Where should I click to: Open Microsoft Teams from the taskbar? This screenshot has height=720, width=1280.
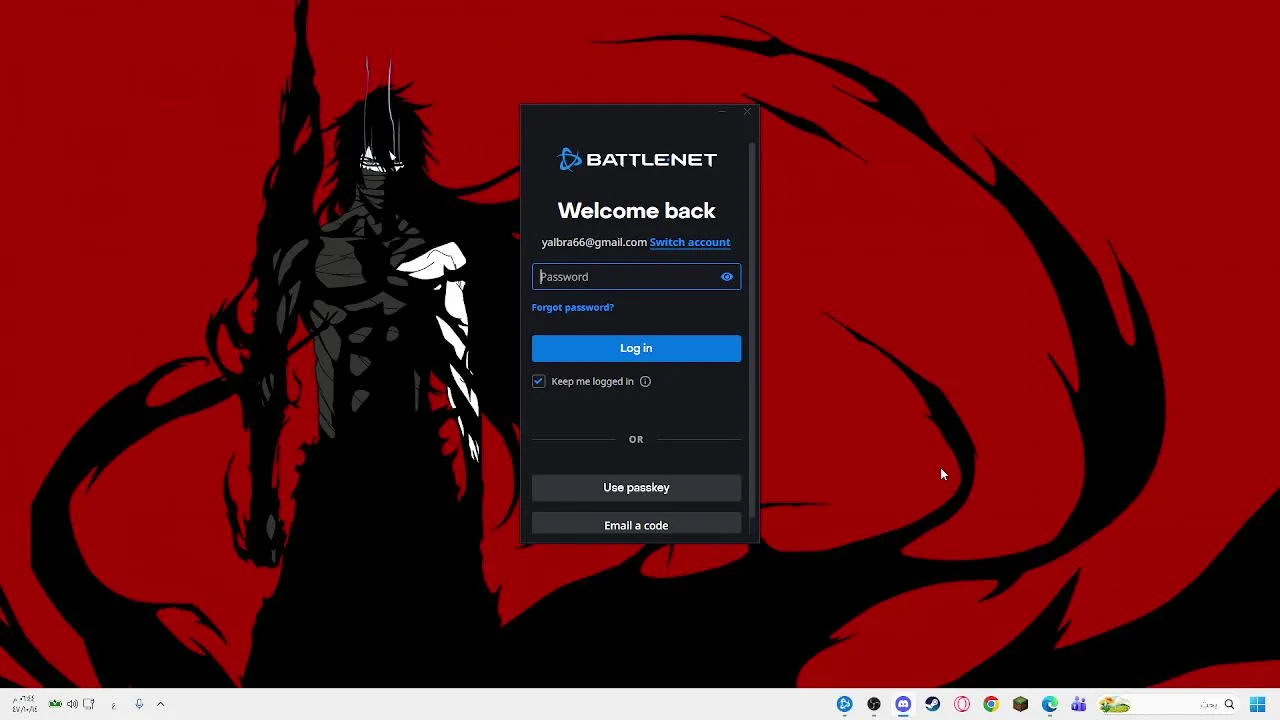pyautogui.click(x=1079, y=705)
